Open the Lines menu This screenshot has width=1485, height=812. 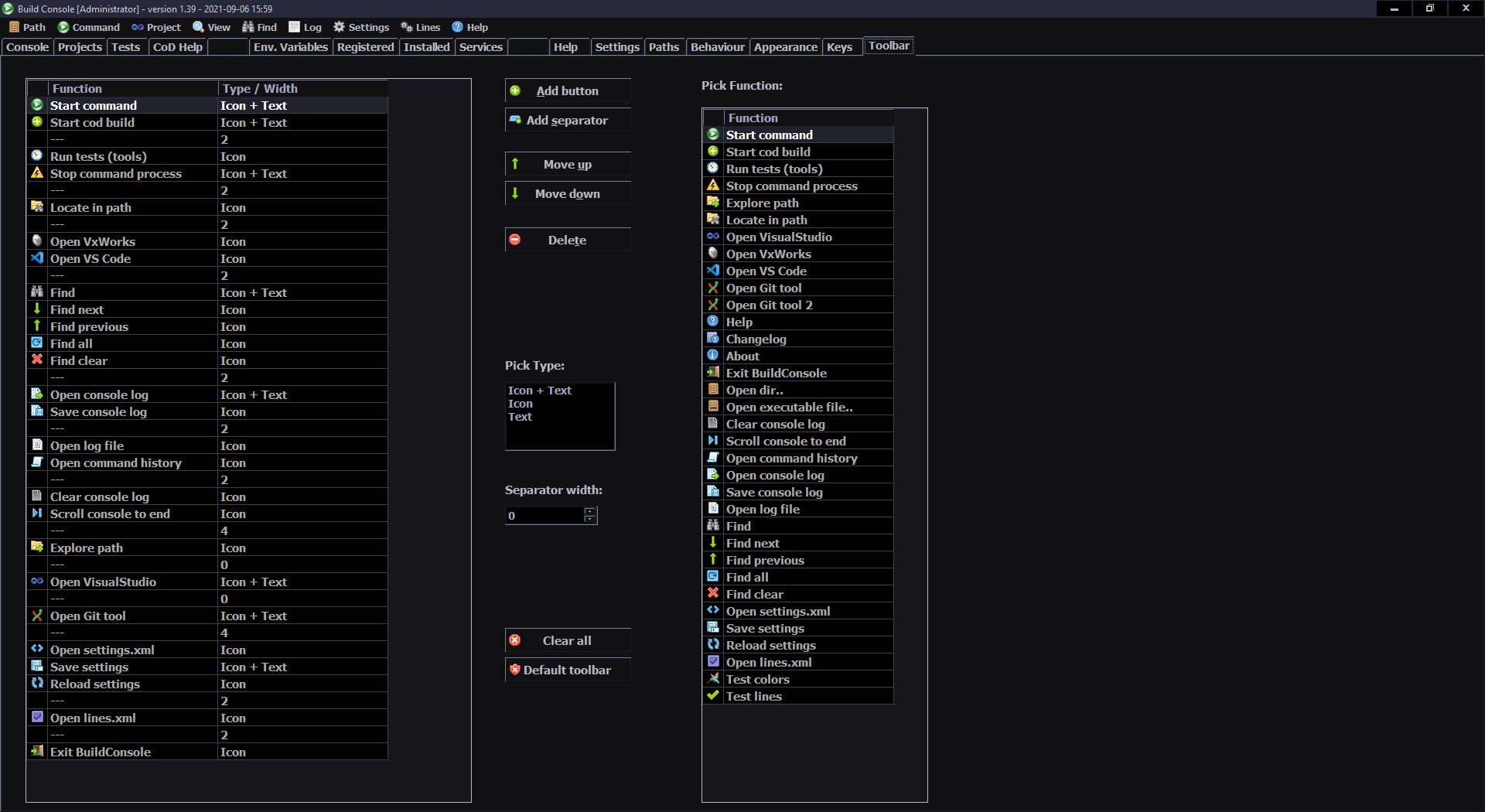[x=421, y=27]
